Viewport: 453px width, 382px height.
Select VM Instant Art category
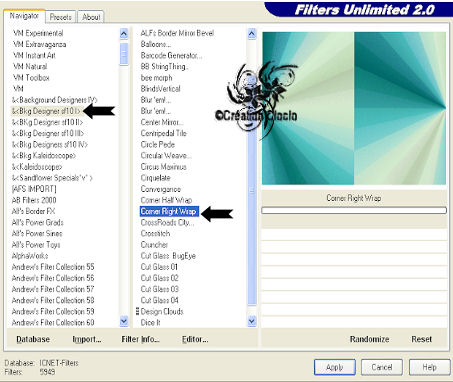click(34, 55)
